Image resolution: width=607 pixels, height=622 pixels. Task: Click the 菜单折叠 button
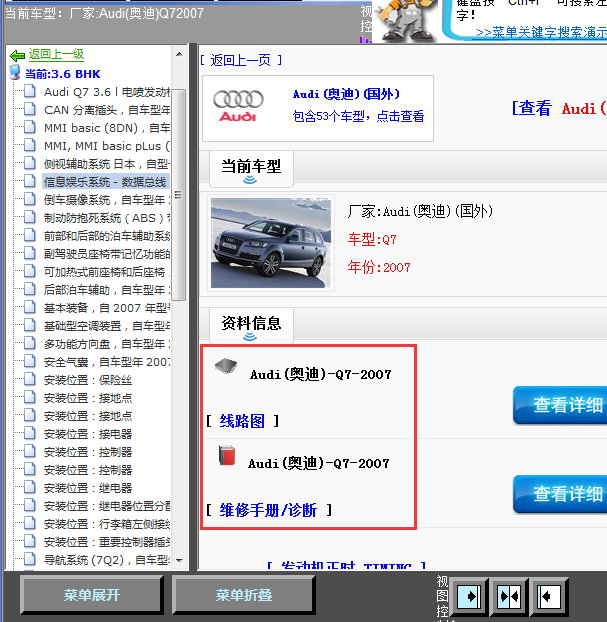click(244, 595)
